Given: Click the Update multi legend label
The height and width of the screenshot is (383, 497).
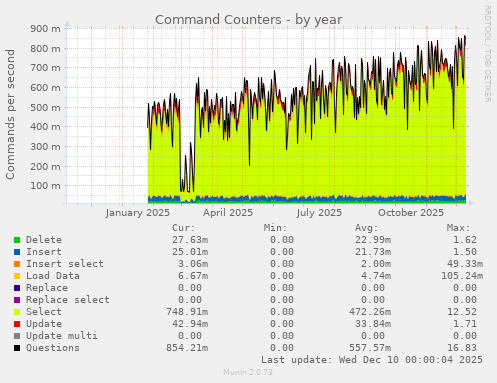Looking at the screenshot, I should pos(62,336).
